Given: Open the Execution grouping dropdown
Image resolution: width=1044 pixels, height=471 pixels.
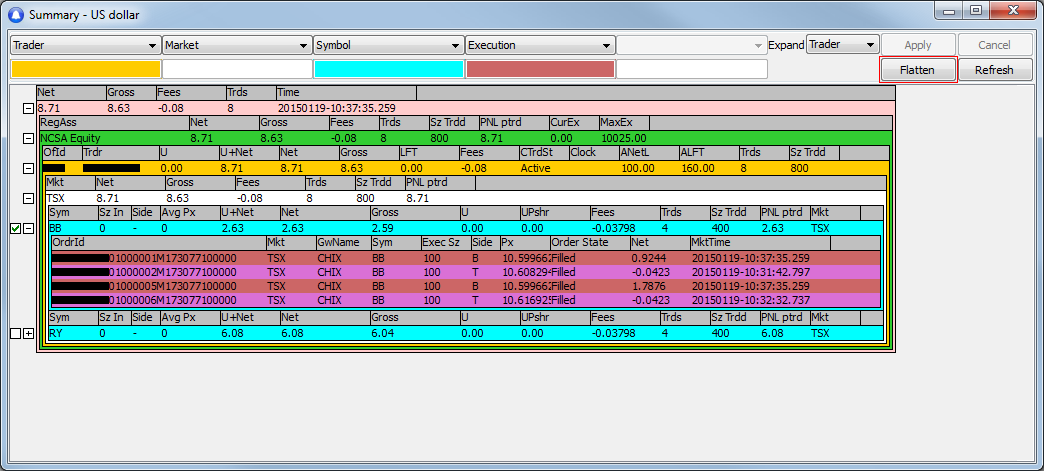Looking at the screenshot, I should pyautogui.click(x=606, y=46).
